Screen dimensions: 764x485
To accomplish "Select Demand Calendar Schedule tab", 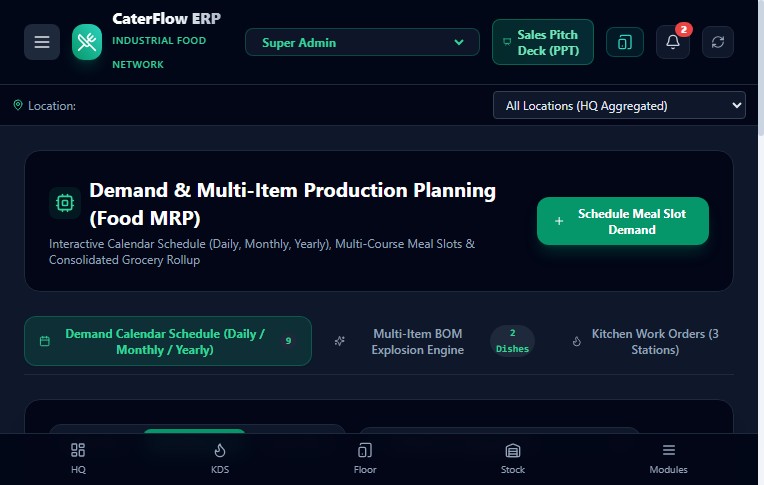I will click(x=168, y=341).
